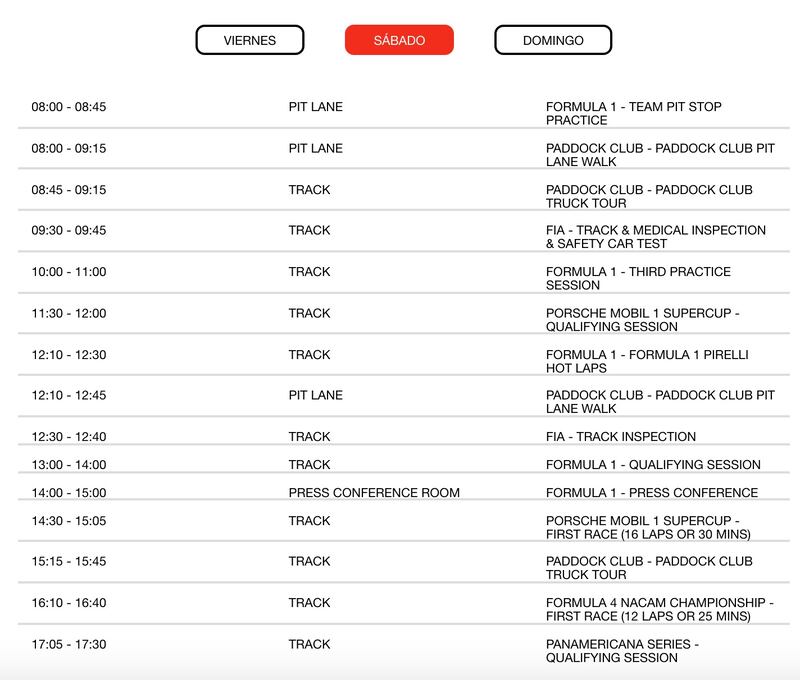Select Porsche Mobil 1 Supercup First Race
800x680 pixels.
[x=648, y=527]
